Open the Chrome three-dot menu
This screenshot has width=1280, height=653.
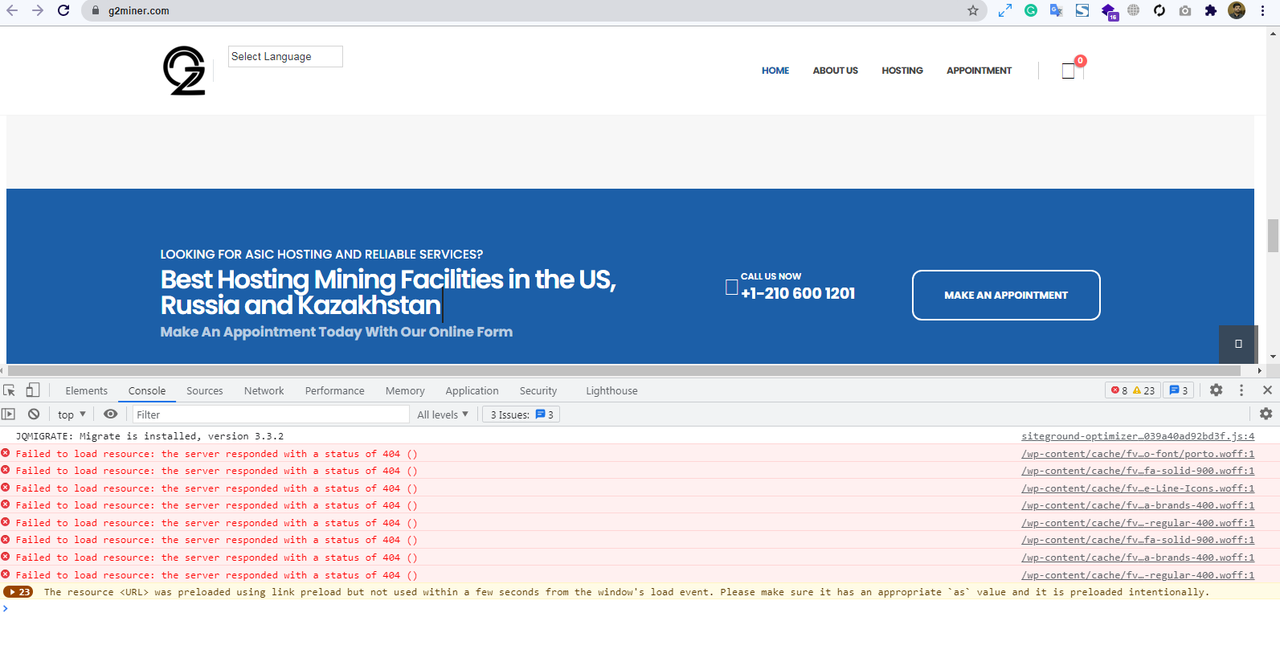click(x=1265, y=10)
